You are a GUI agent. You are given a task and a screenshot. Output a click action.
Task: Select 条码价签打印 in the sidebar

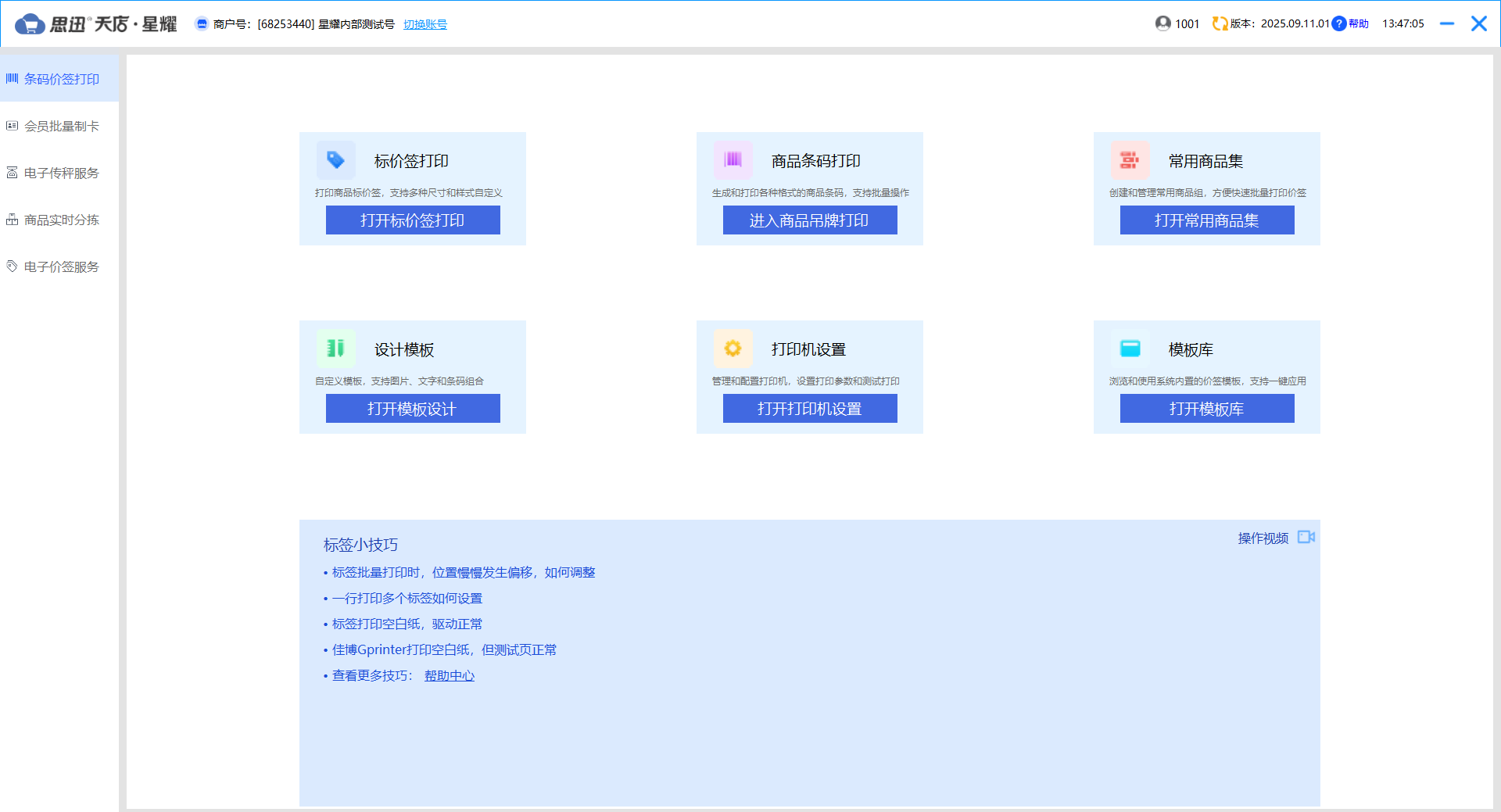coord(61,79)
